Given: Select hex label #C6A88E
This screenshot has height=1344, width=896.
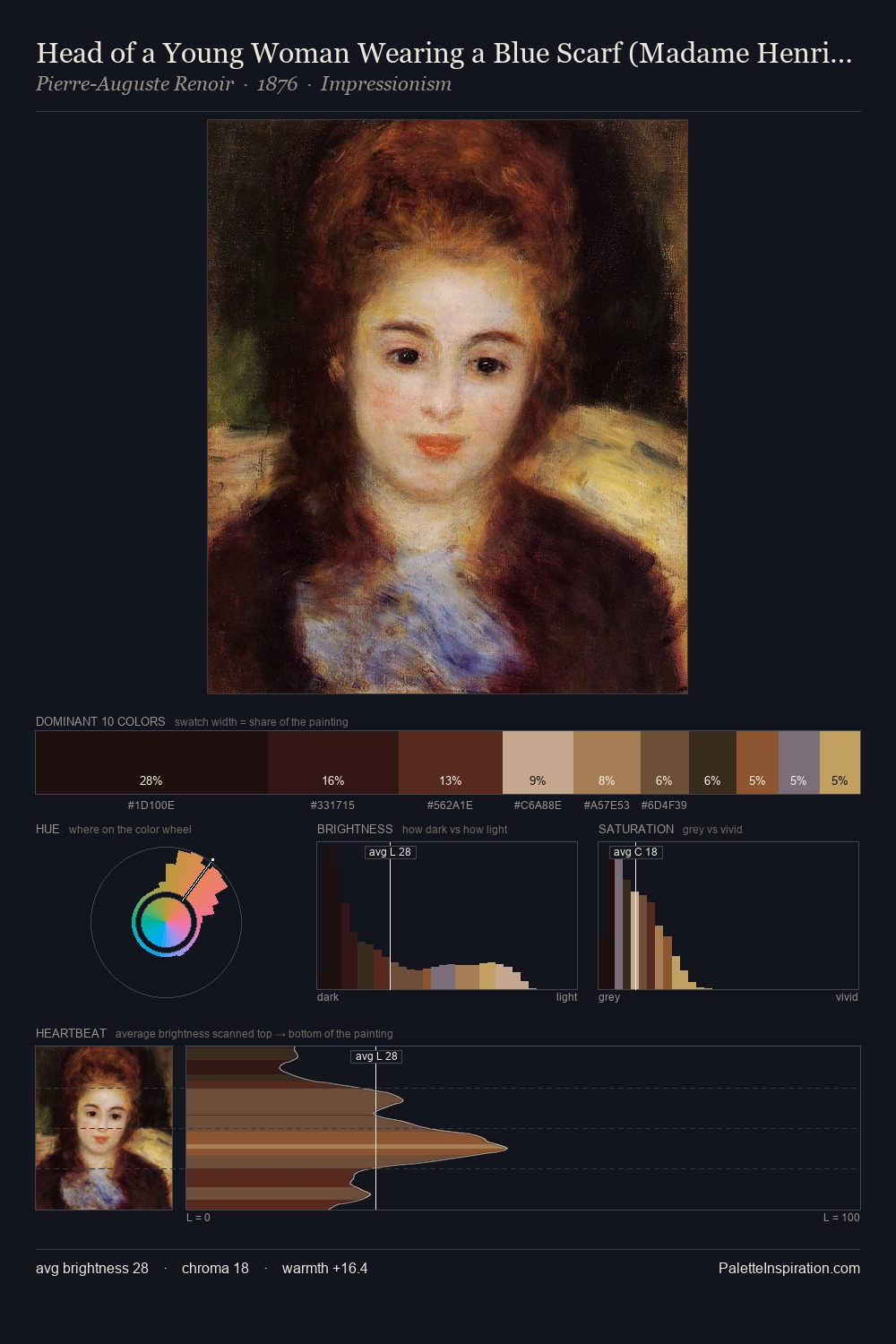Looking at the screenshot, I should tap(538, 806).
